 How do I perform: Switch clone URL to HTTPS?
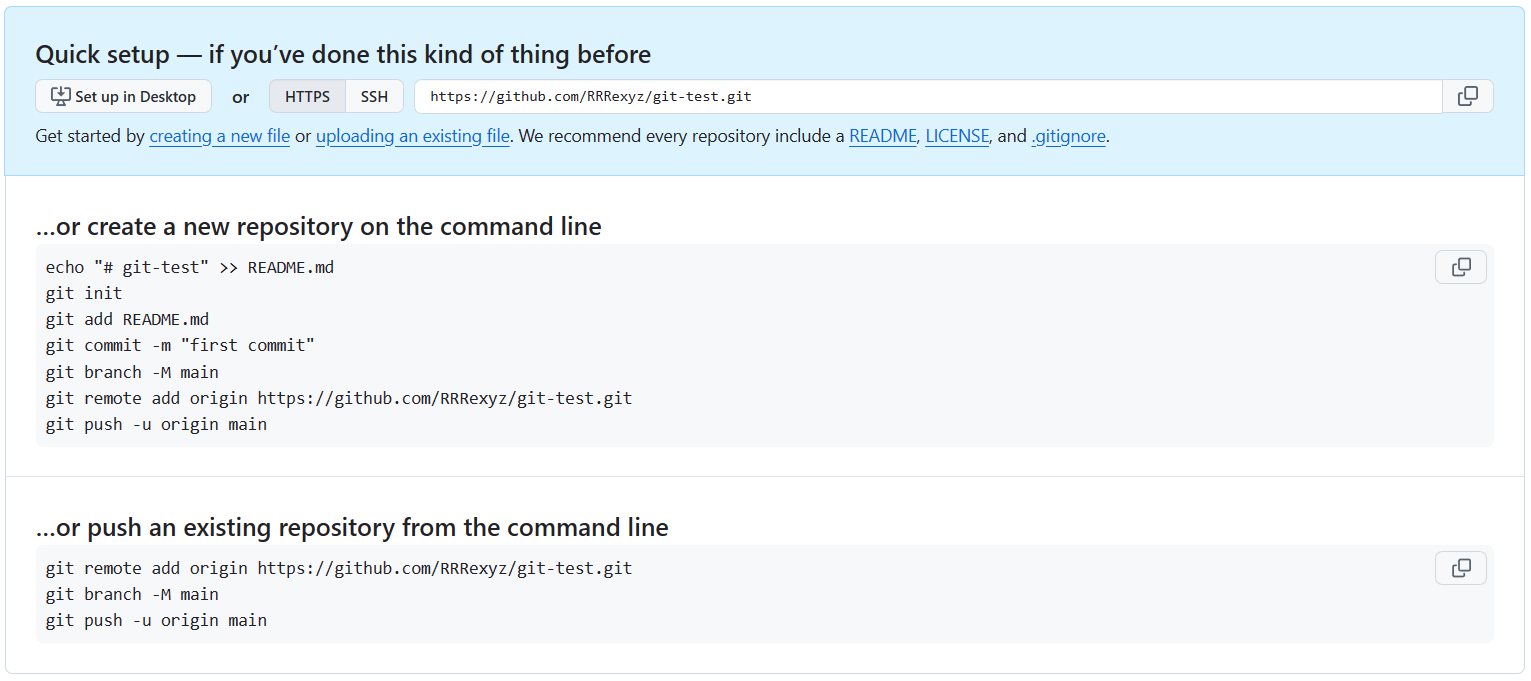[x=307, y=97]
